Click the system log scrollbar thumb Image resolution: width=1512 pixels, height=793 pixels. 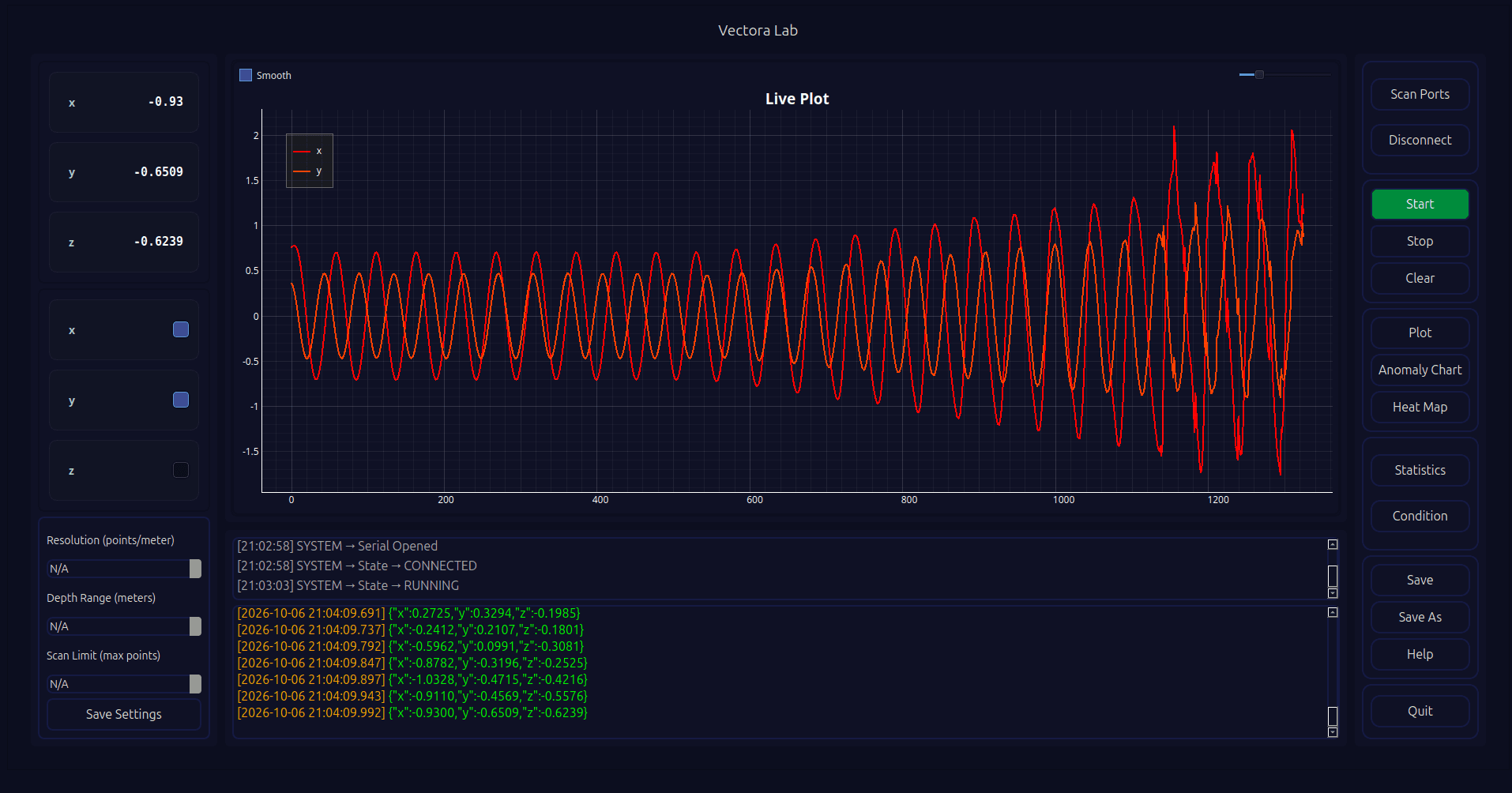[1333, 576]
